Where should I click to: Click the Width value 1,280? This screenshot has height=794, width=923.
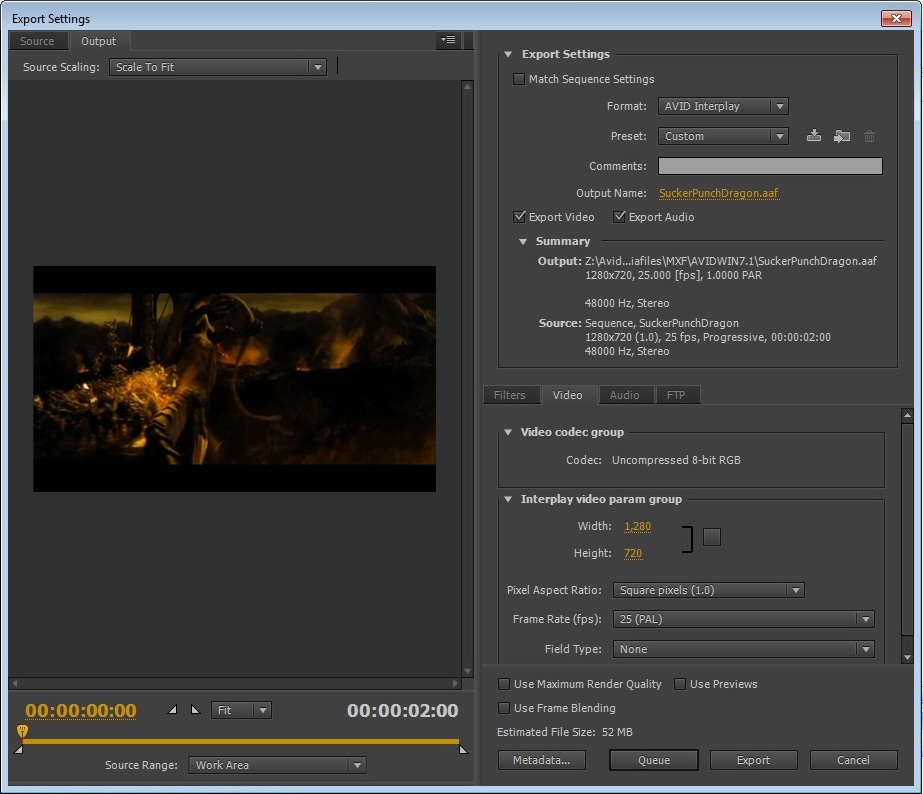[x=638, y=526]
